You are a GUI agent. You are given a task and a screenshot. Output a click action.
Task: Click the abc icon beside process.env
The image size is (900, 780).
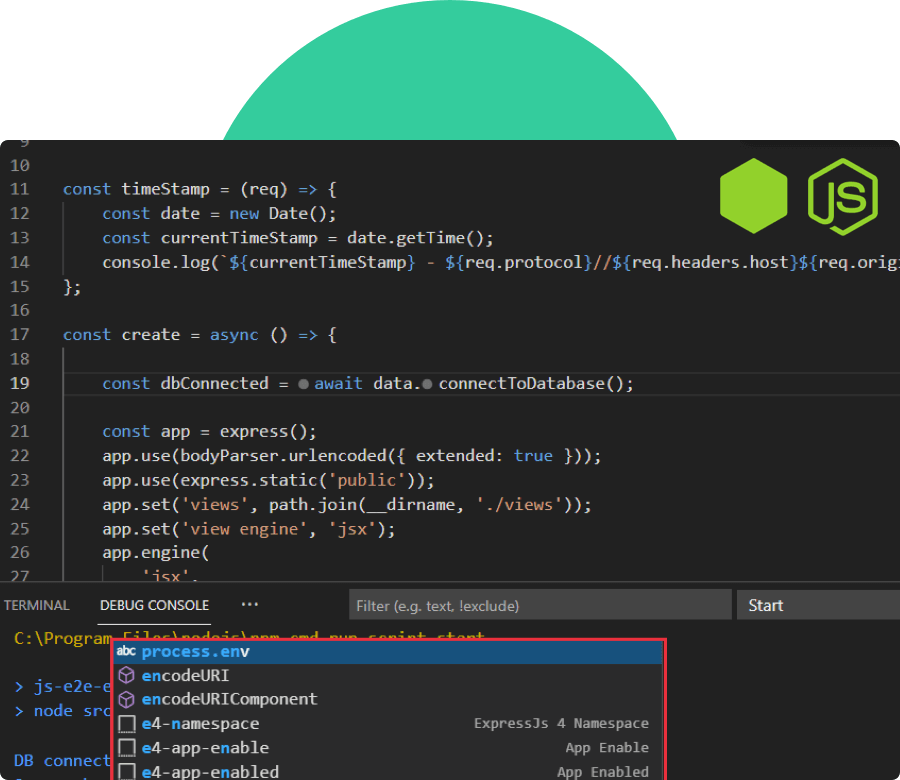pyautogui.click(x=126, y=651)
